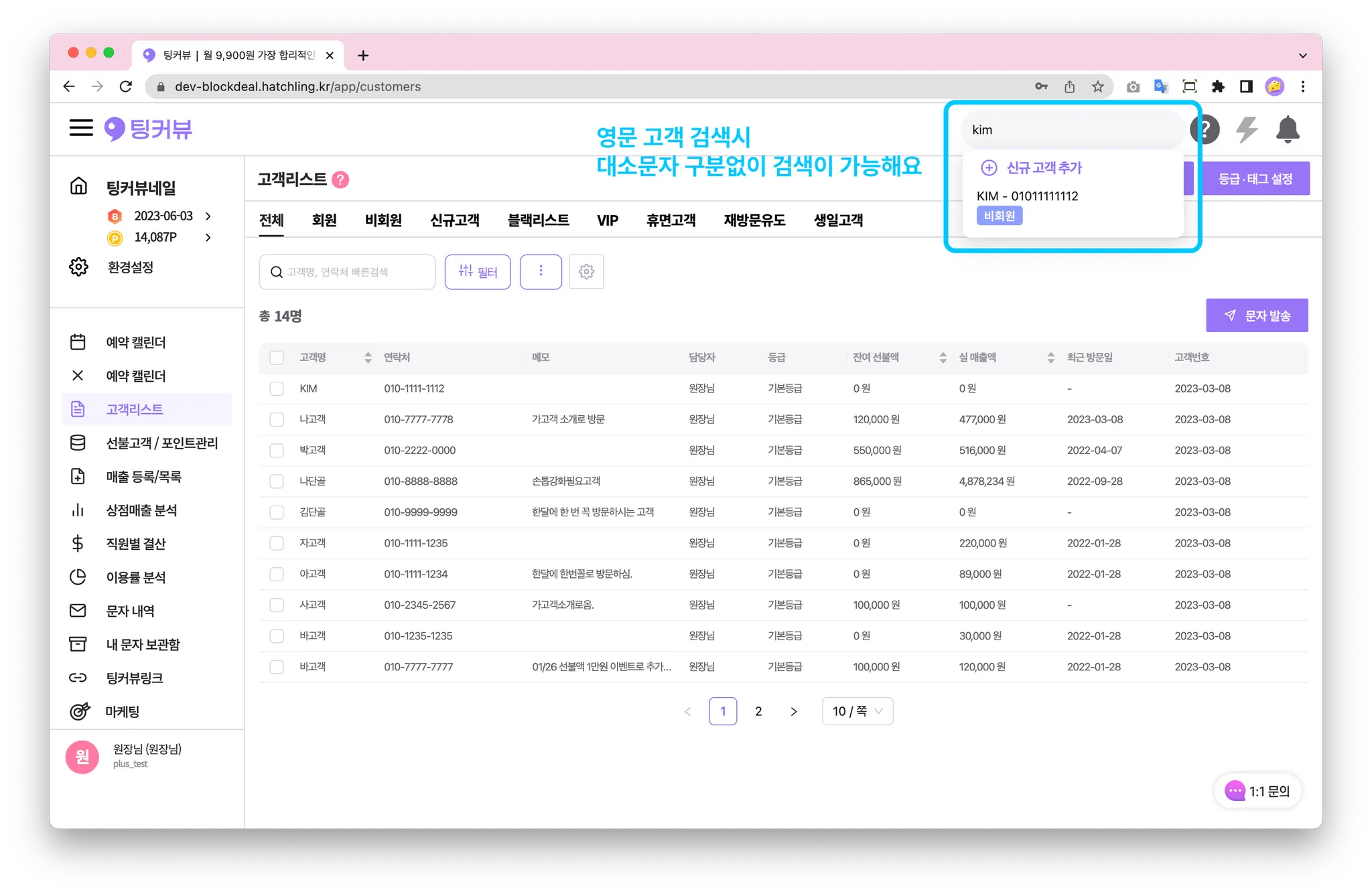The image size is (1372, 894).
Task: Click the lightning bolt icon in header
Action: tap(1246, 129)
